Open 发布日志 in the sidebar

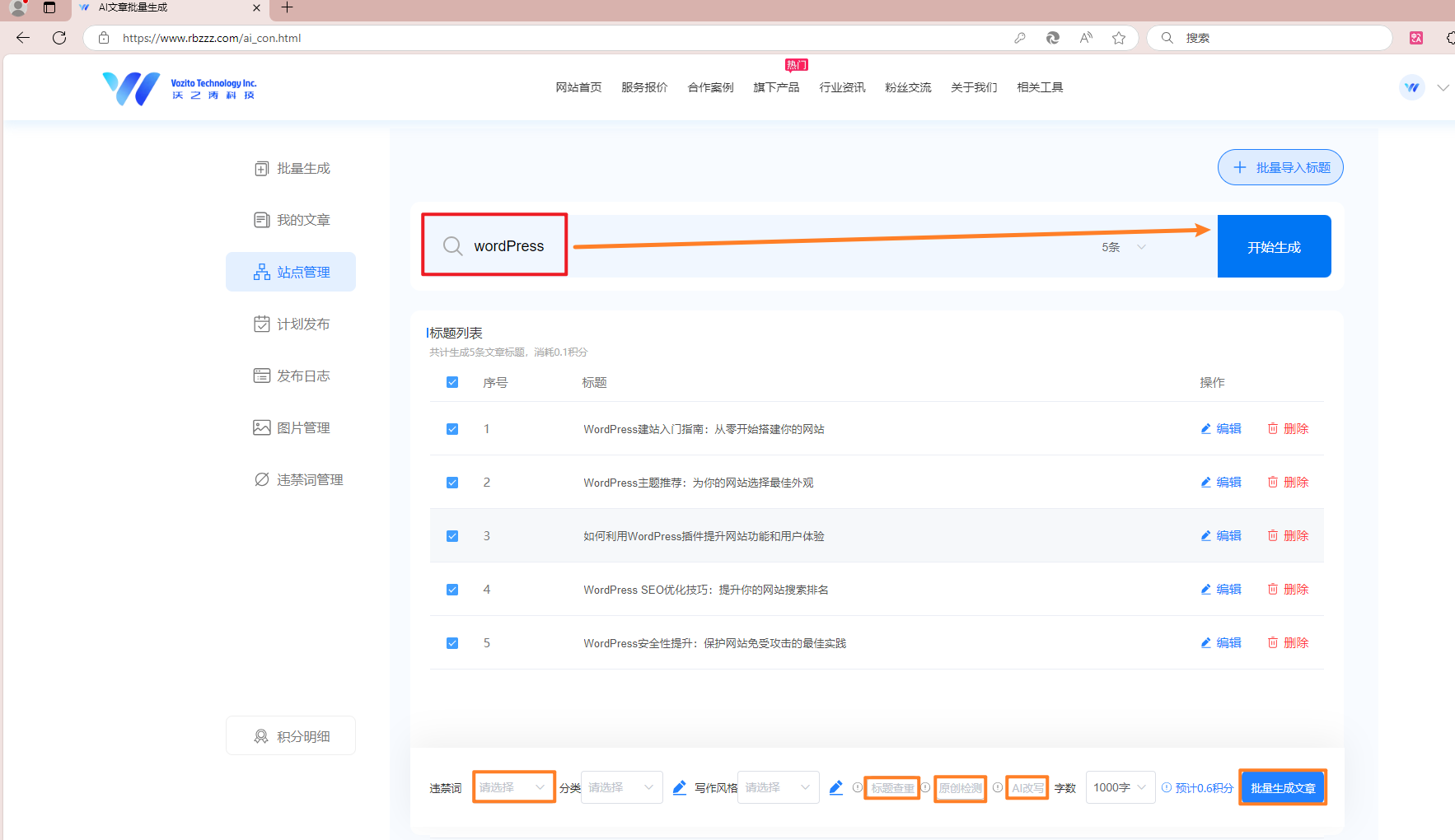[292, 376]
